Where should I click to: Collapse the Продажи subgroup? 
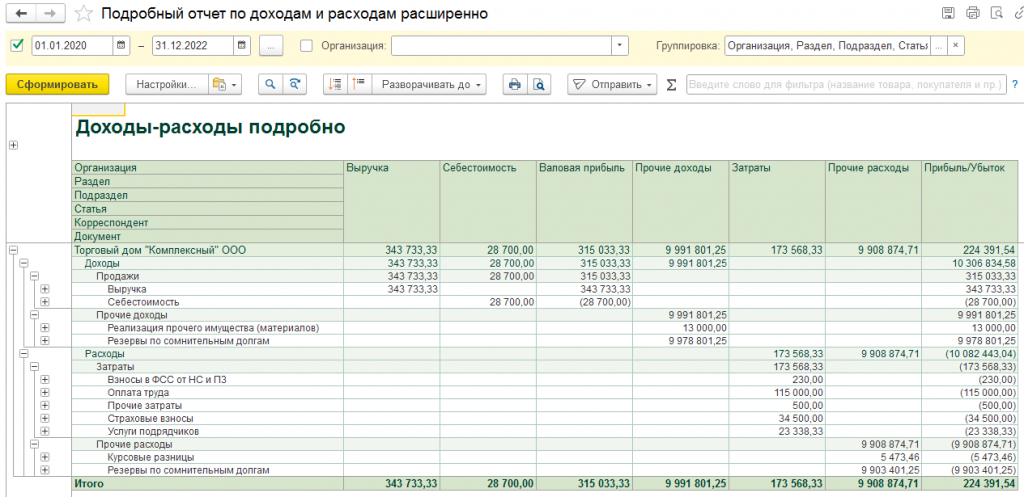tap(35, 276)
